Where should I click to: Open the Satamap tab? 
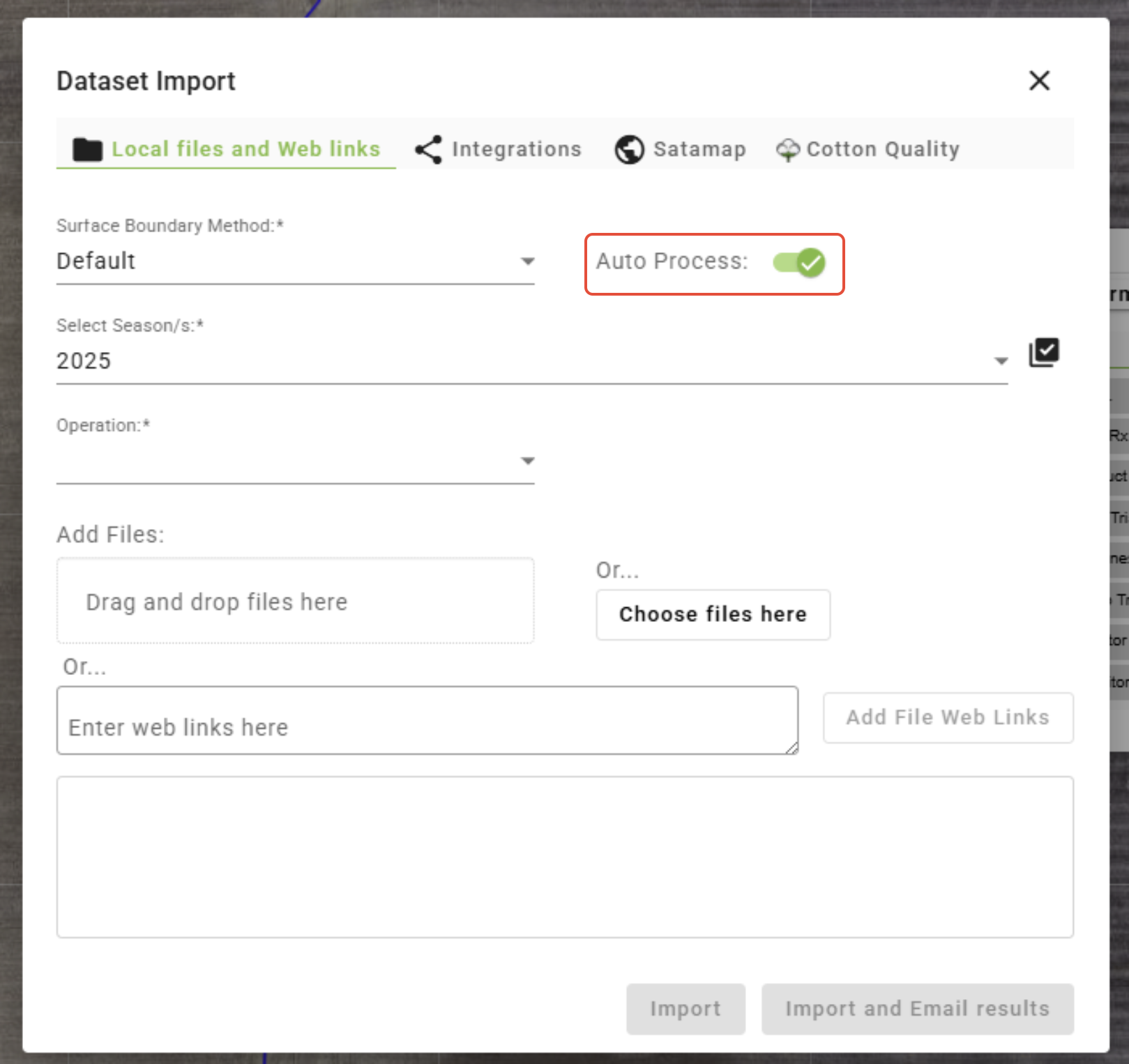699,149
